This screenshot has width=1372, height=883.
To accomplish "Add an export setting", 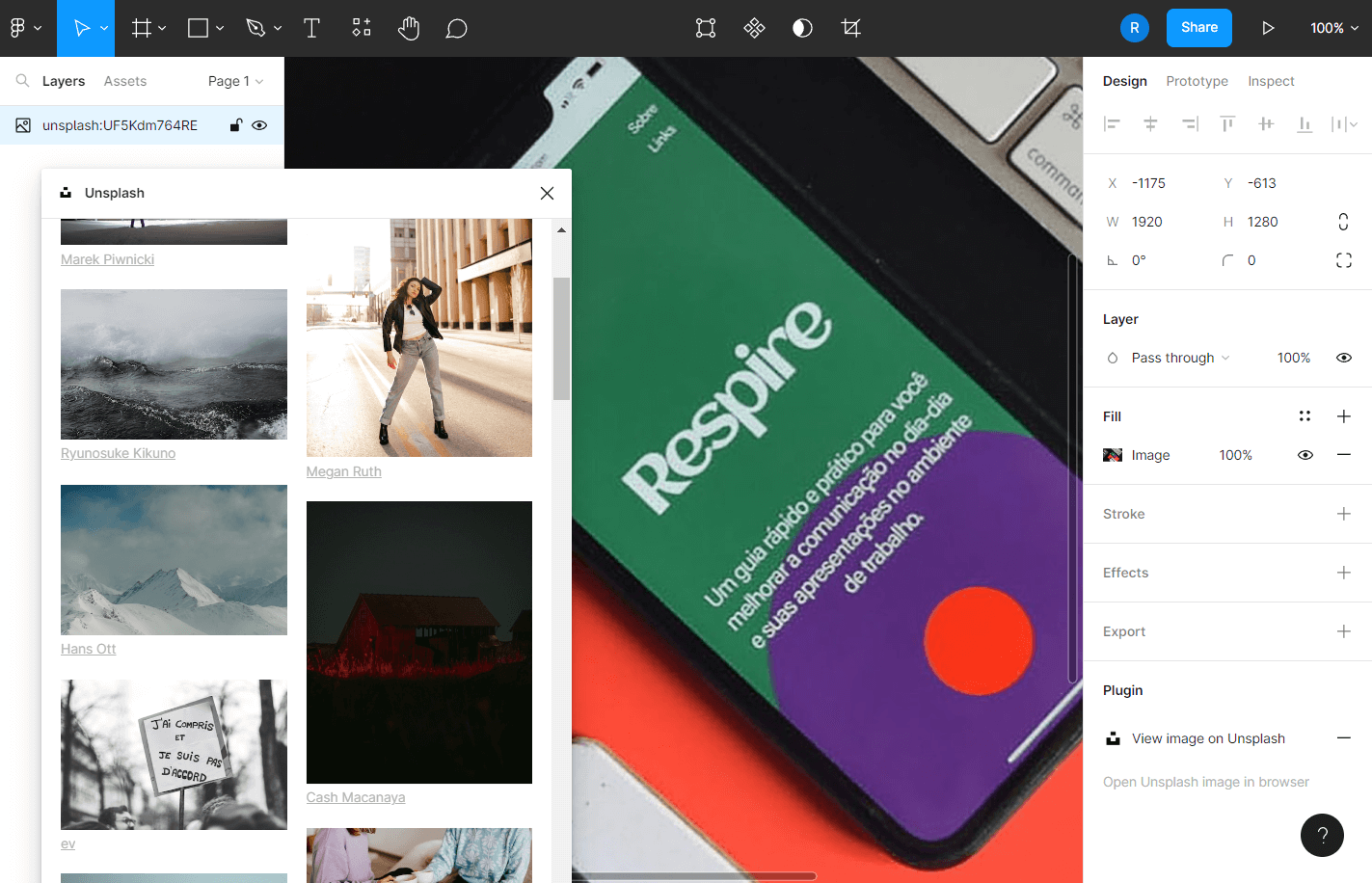I will 1343,631.
